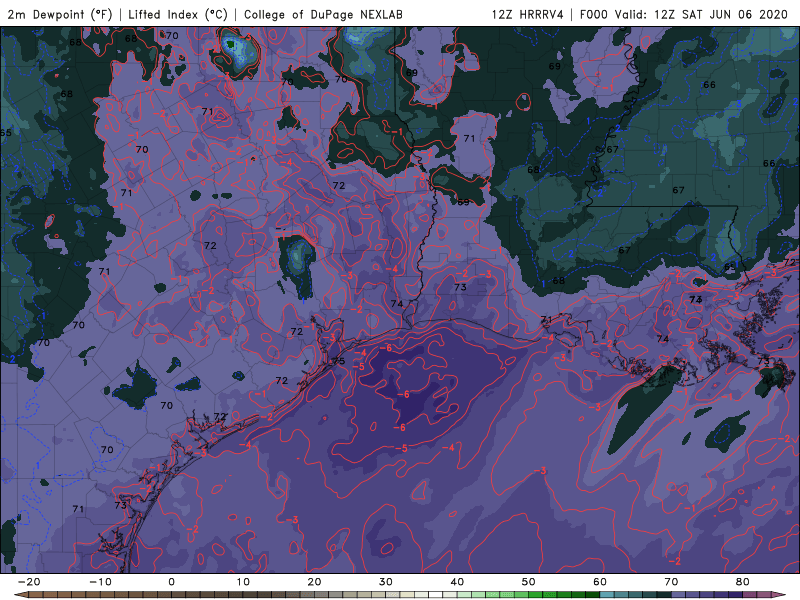The height and width of the screenshot is (600, 800).
Task: Click the -10 label on the color scale
Action: click(100, 582)
